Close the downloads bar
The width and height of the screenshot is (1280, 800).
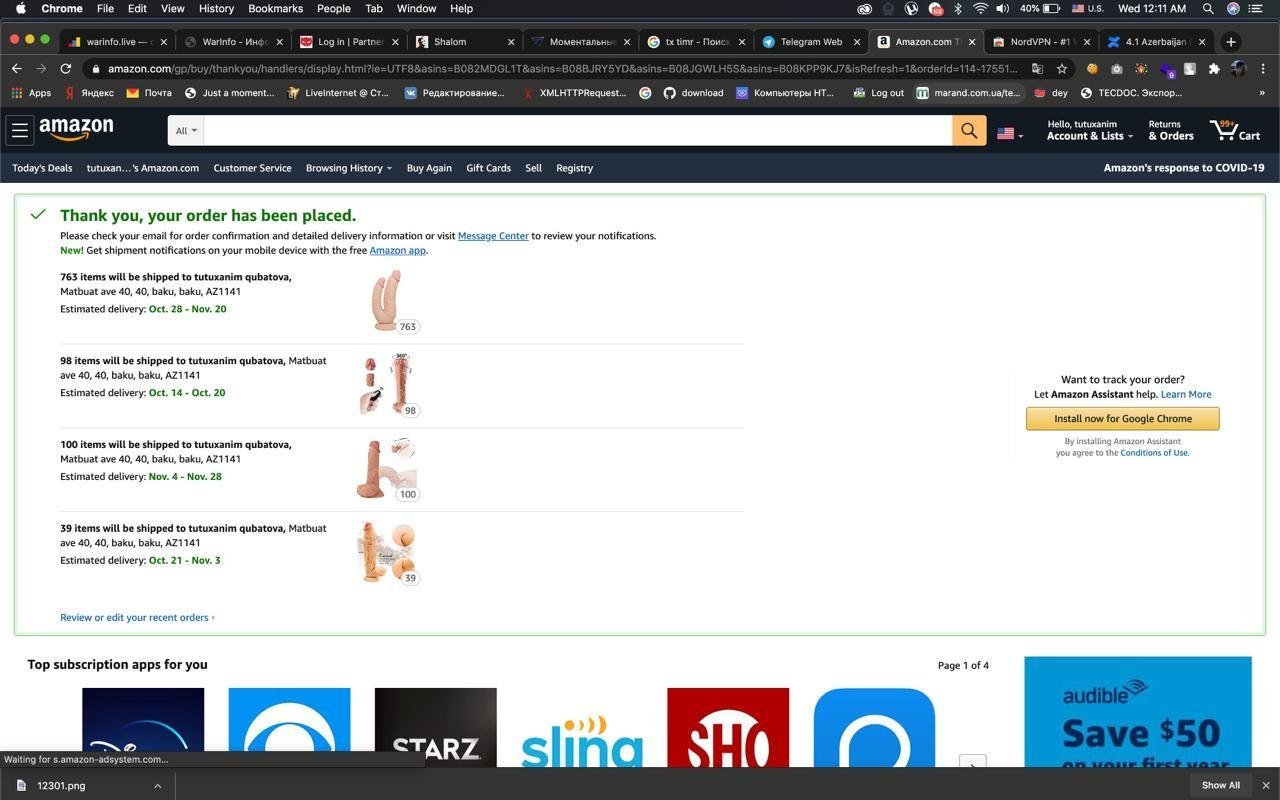[1266, 785]
